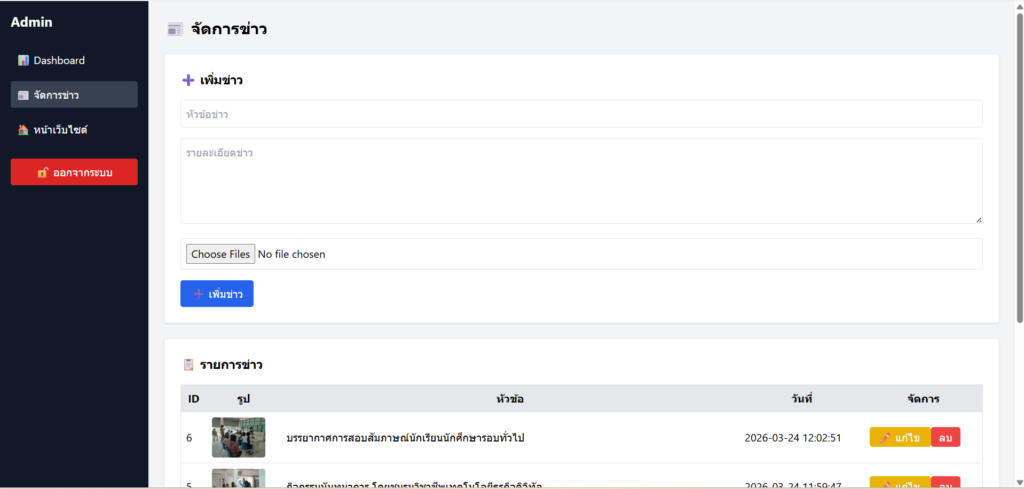Click the clipboard icon beside รายการข่าว heading
This screenshot has height=489, width=1024.
188,365
